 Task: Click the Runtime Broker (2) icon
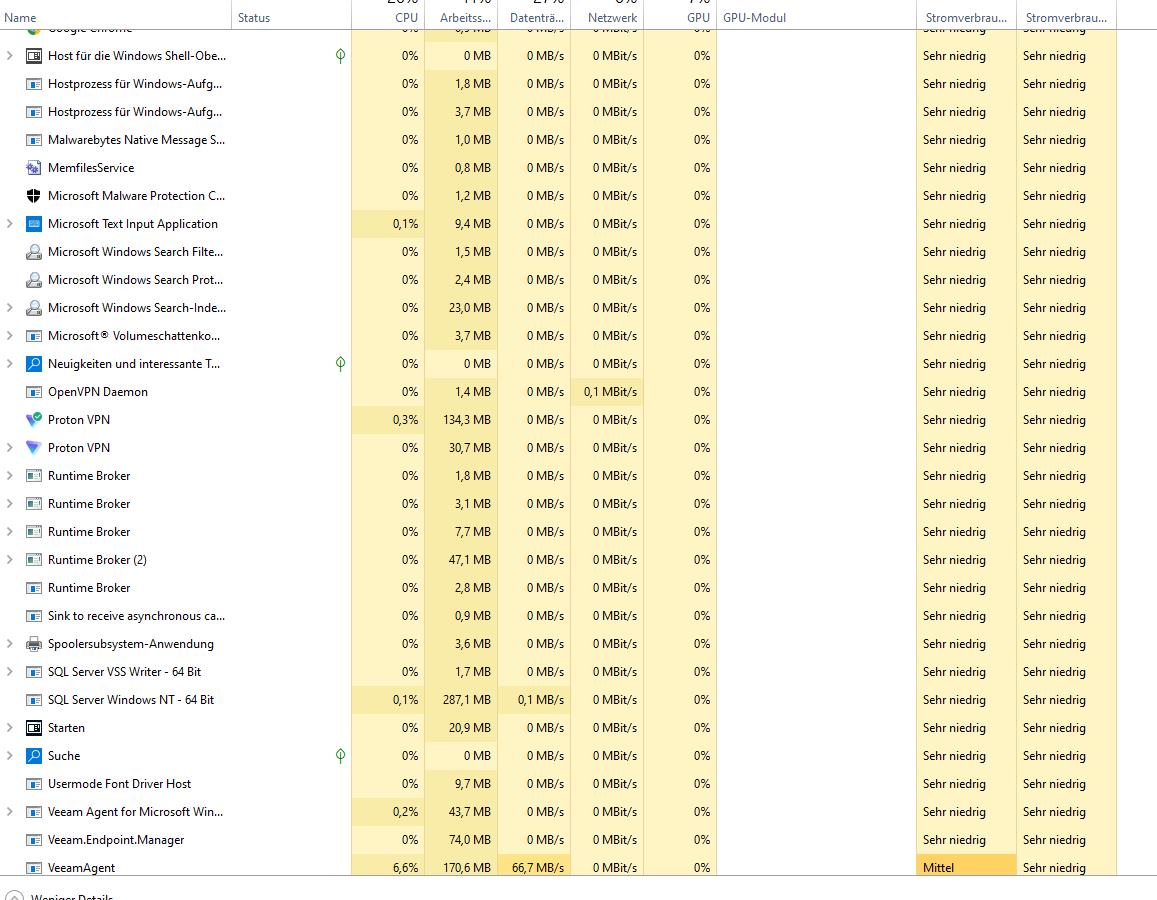pos(33,560)
